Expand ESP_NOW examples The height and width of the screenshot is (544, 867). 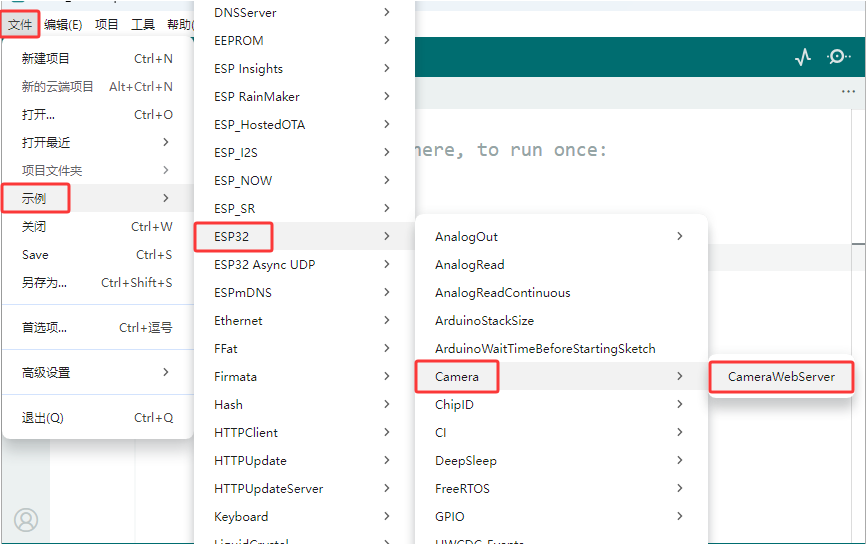[x=304, y=180]
